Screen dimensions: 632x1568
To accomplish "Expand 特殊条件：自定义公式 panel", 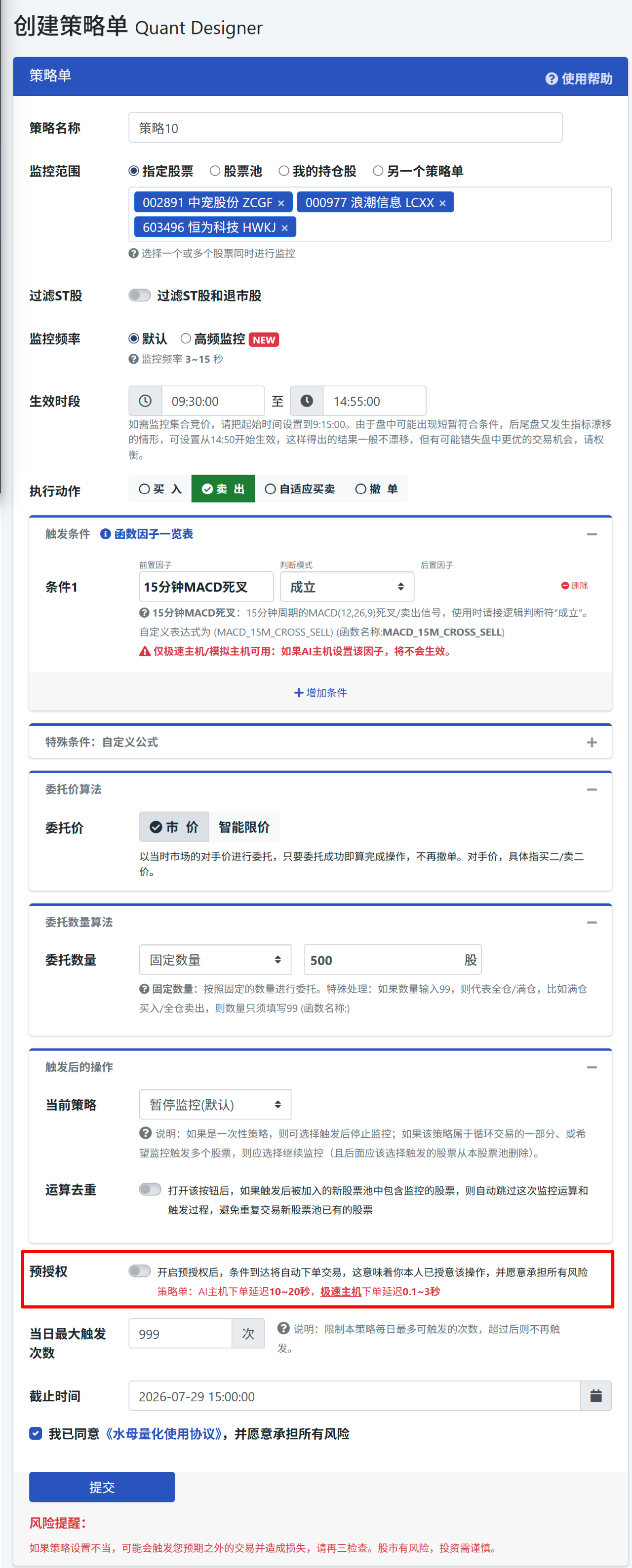I will pos(592,742).
